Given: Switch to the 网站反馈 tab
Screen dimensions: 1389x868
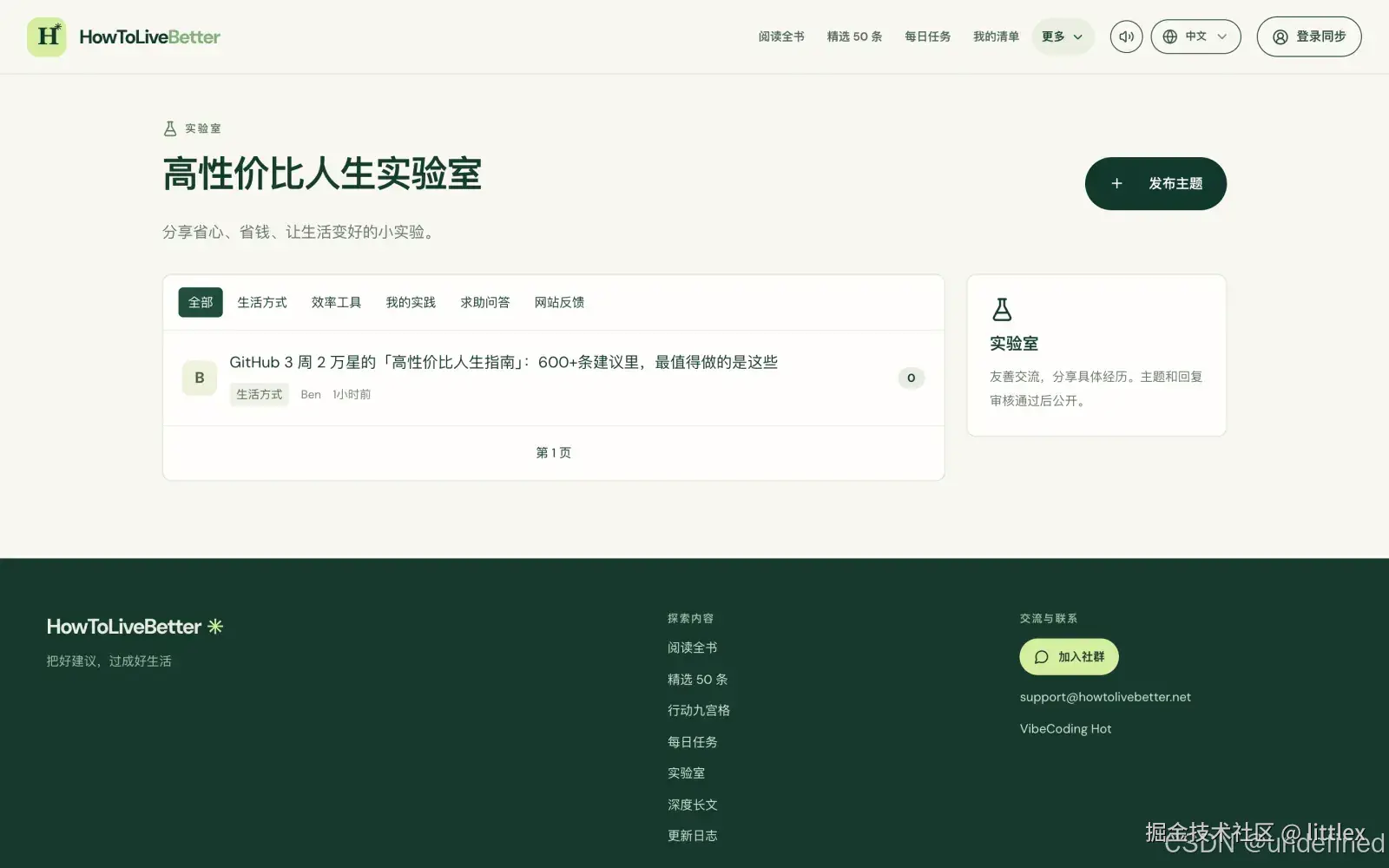Looking at the screenshot, I should [x=560, y=302].
